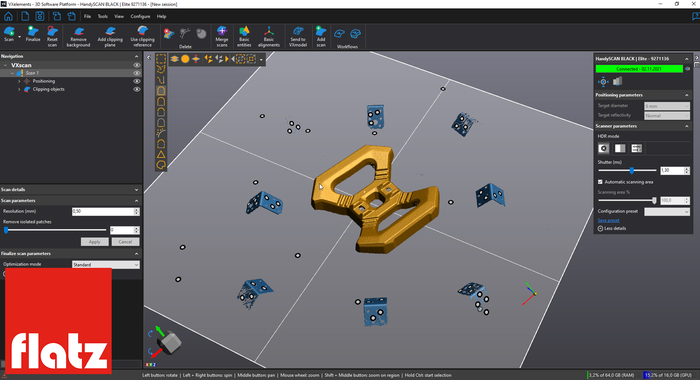Click the second Workflows icon
Image resolution: width=700 pixels, height=380 pixels.
(x=355, y=33)
